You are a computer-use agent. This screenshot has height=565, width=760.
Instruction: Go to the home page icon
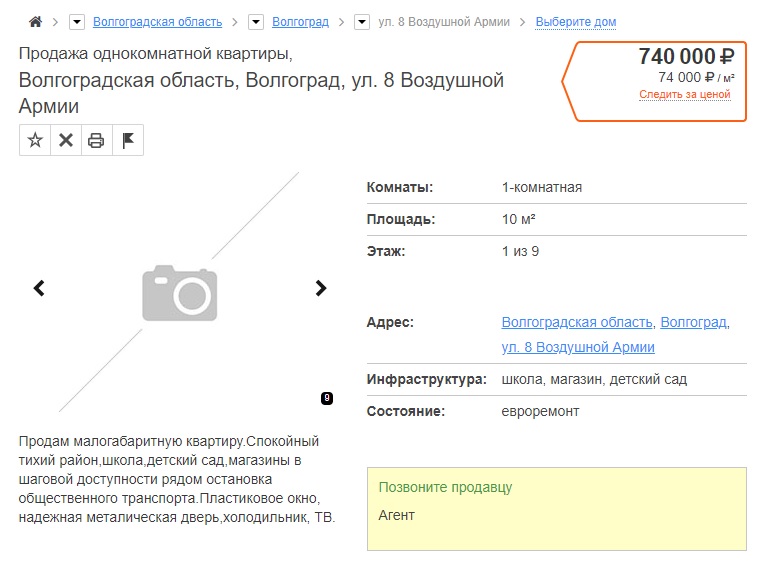tap(35, 22)
